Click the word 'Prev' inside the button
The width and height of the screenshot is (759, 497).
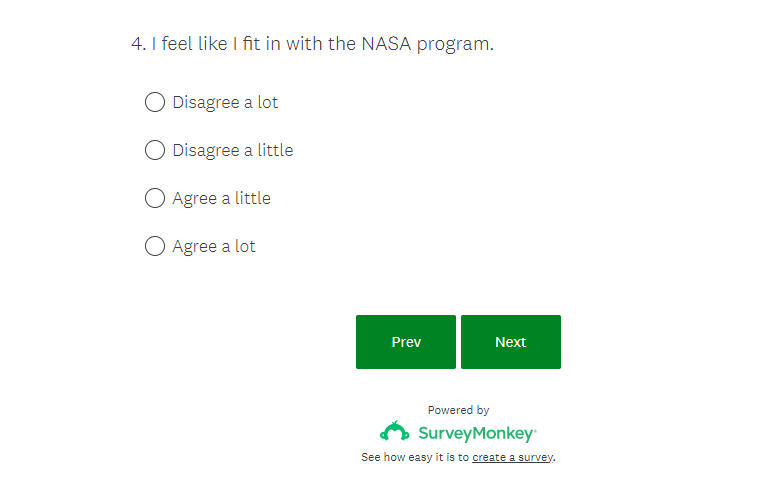406,342
